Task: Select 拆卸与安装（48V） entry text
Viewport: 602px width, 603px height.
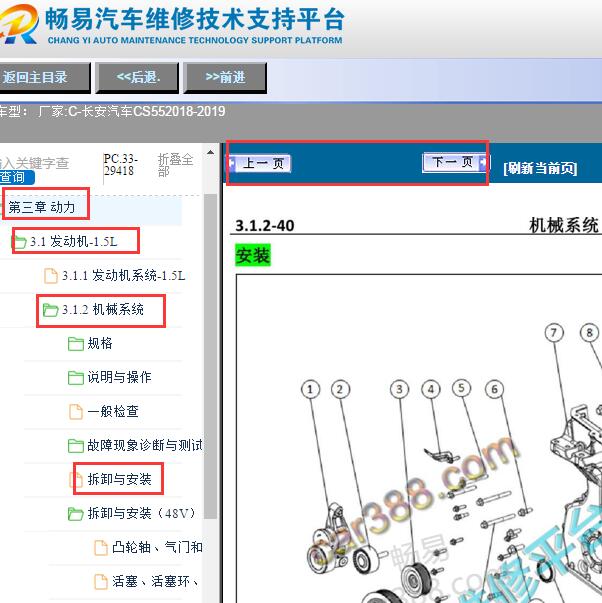Action: coord(141,513)
